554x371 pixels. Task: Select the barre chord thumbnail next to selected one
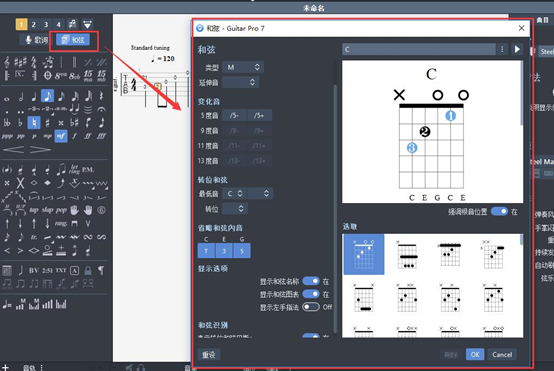(x=407, y=254)
